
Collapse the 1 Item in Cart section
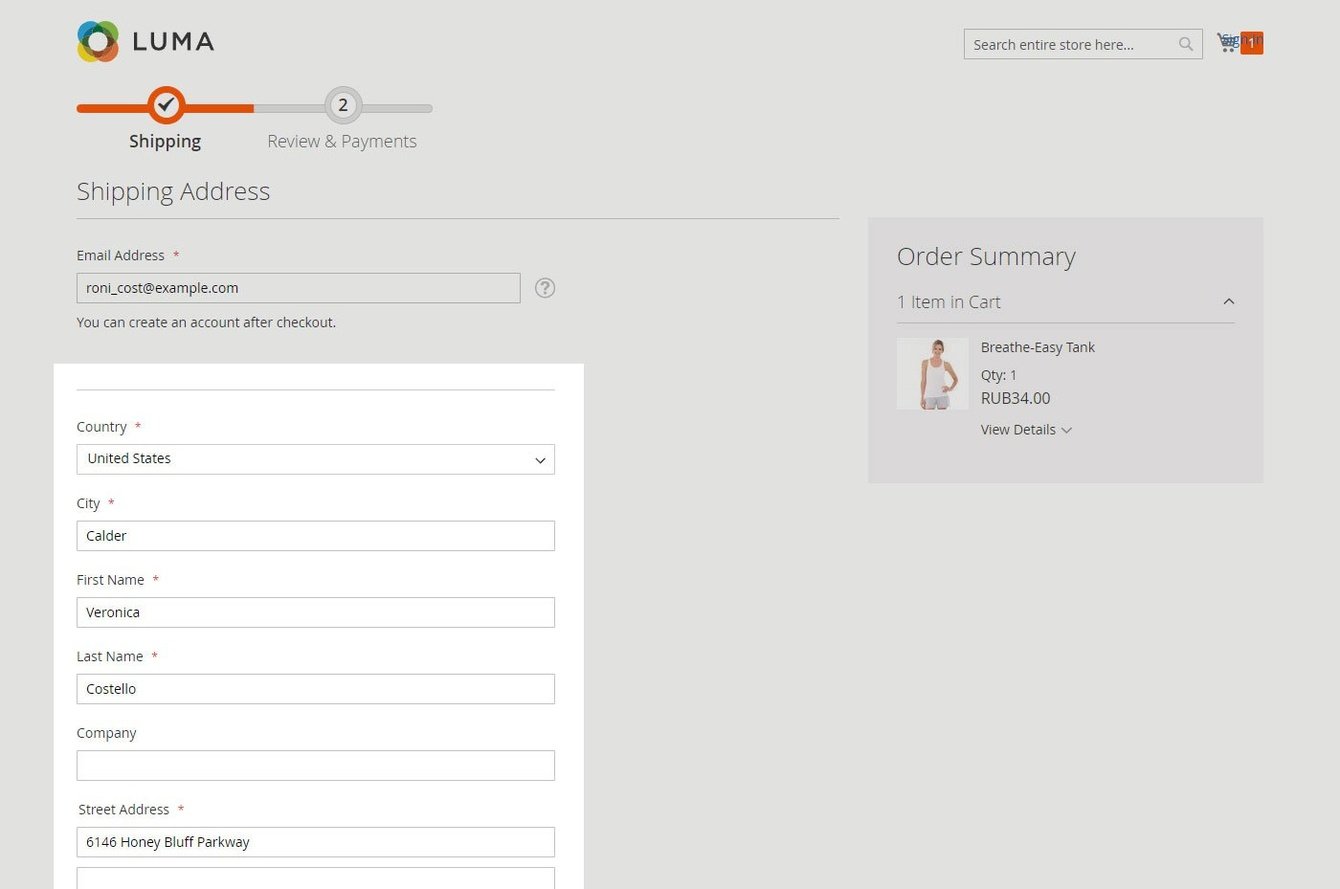click(1228, 302)
